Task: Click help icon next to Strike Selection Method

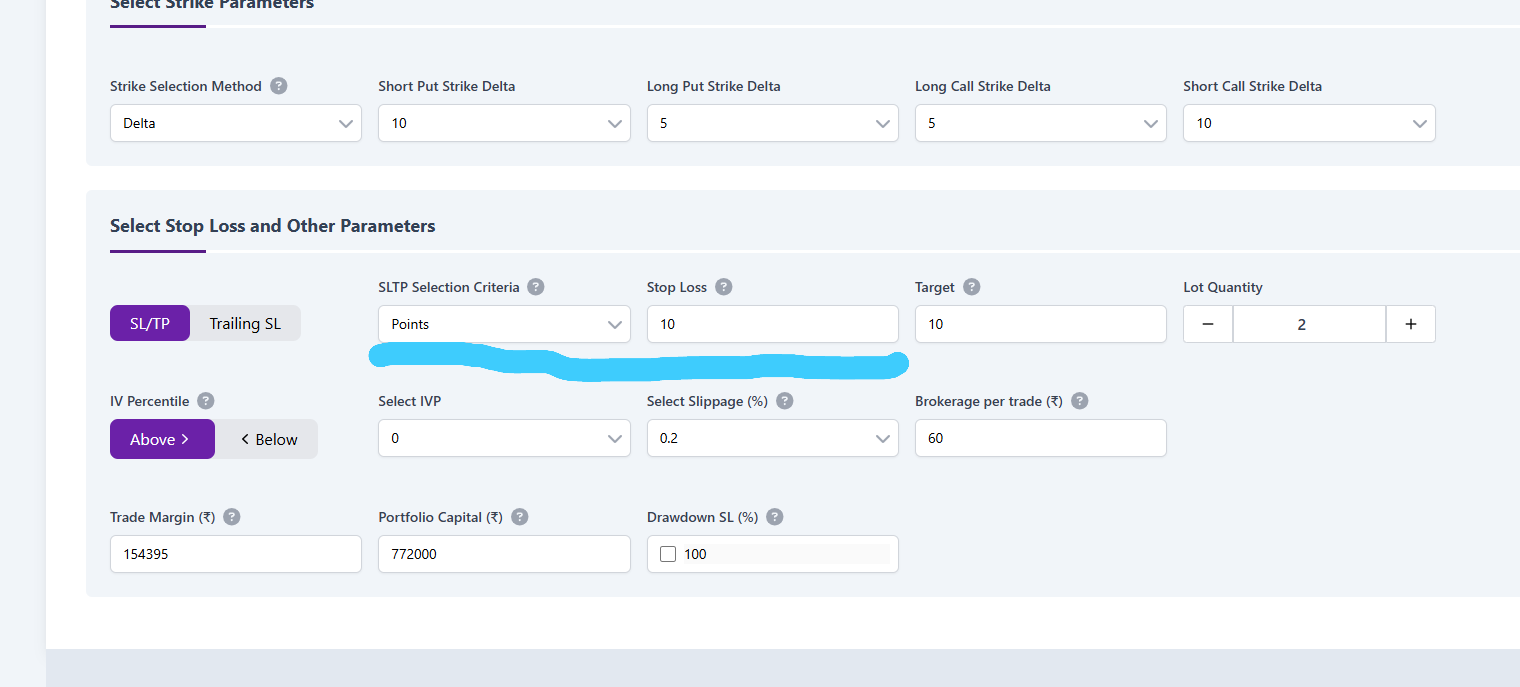Action: click(x=279, y=86)
